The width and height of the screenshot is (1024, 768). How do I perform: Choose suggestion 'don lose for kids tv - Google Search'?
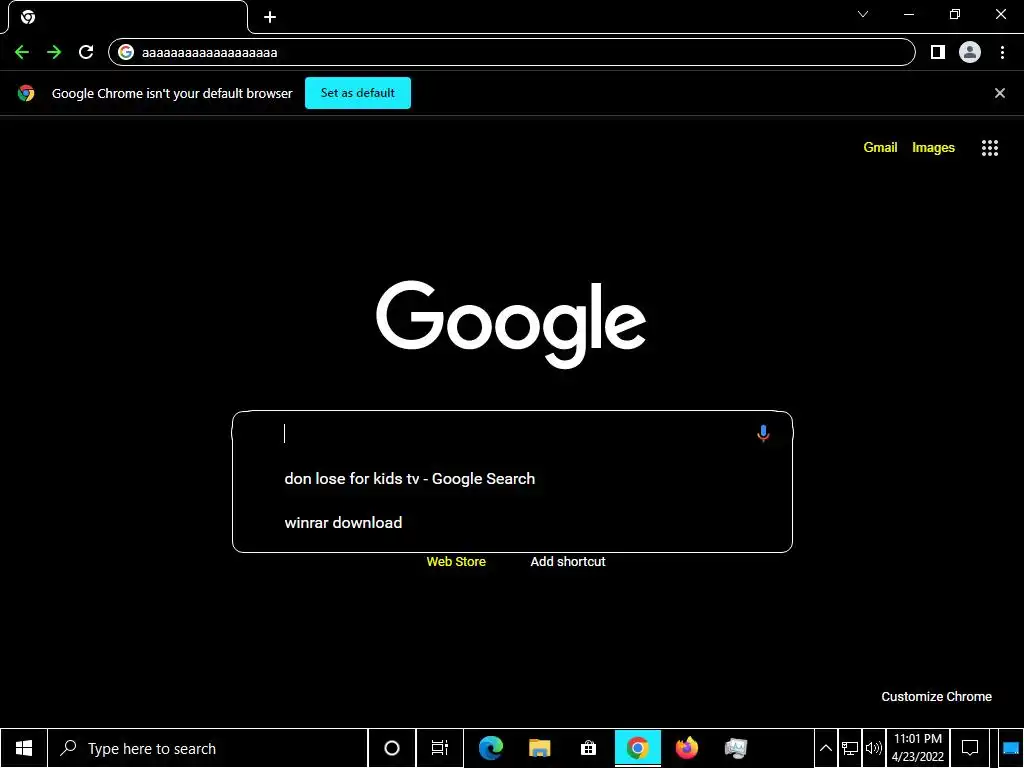click(x=513, y=479)
